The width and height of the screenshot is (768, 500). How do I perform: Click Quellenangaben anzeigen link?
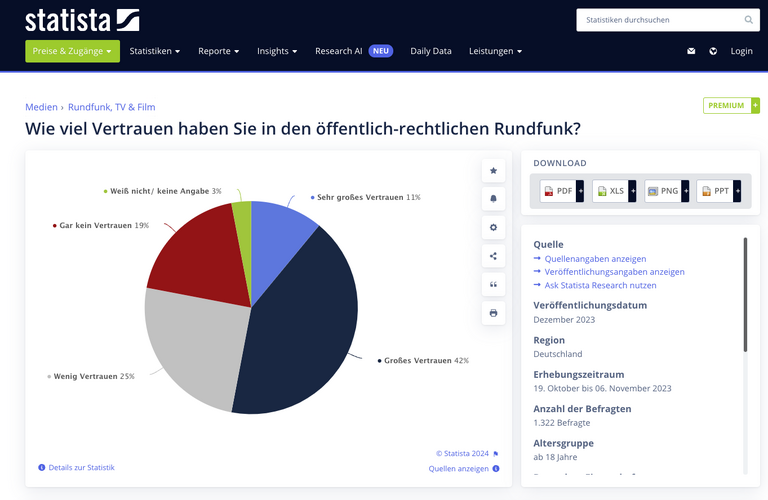(595, 259)
